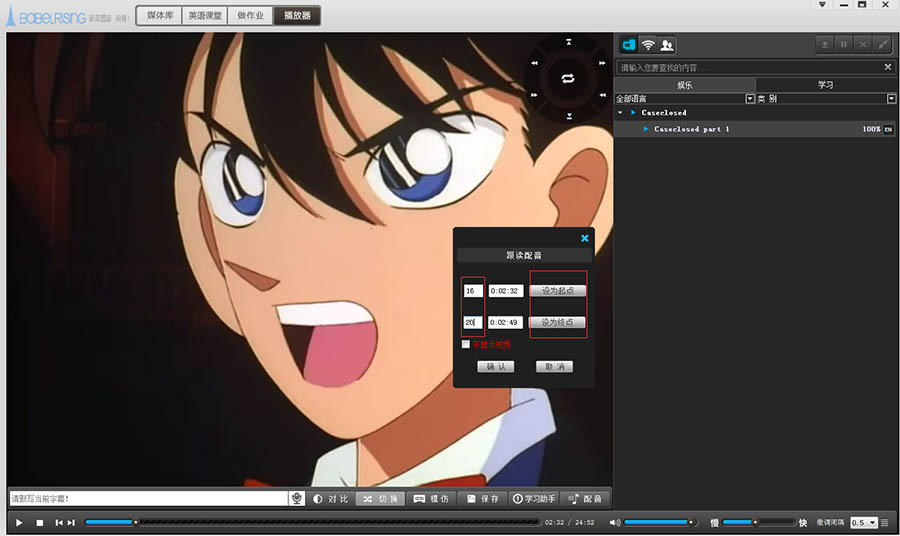Click the upper-right forward arrows on the circular control
900x536 pixels.
click(602, 63)
